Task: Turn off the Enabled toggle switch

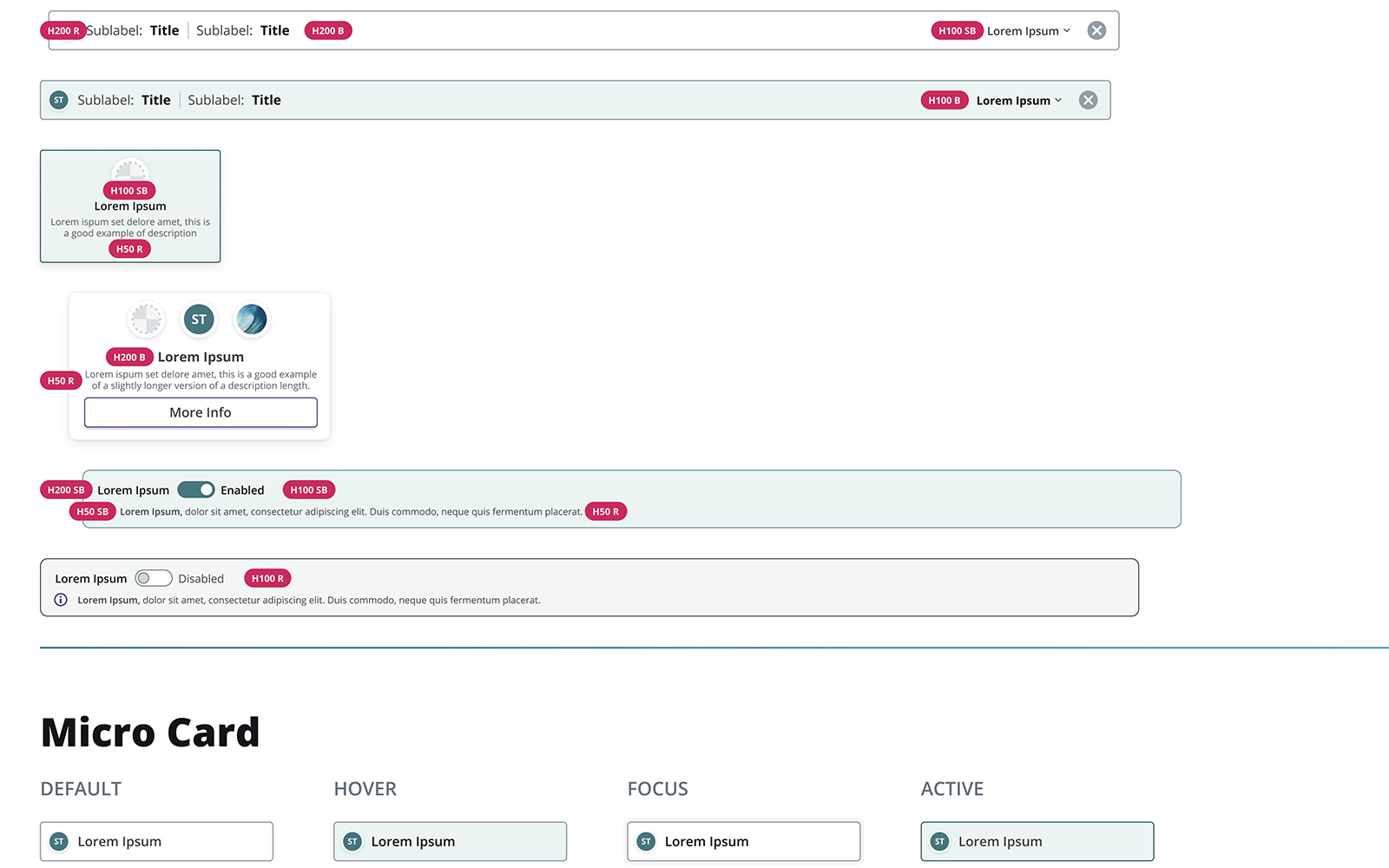Action: click(x=196, y=490)
